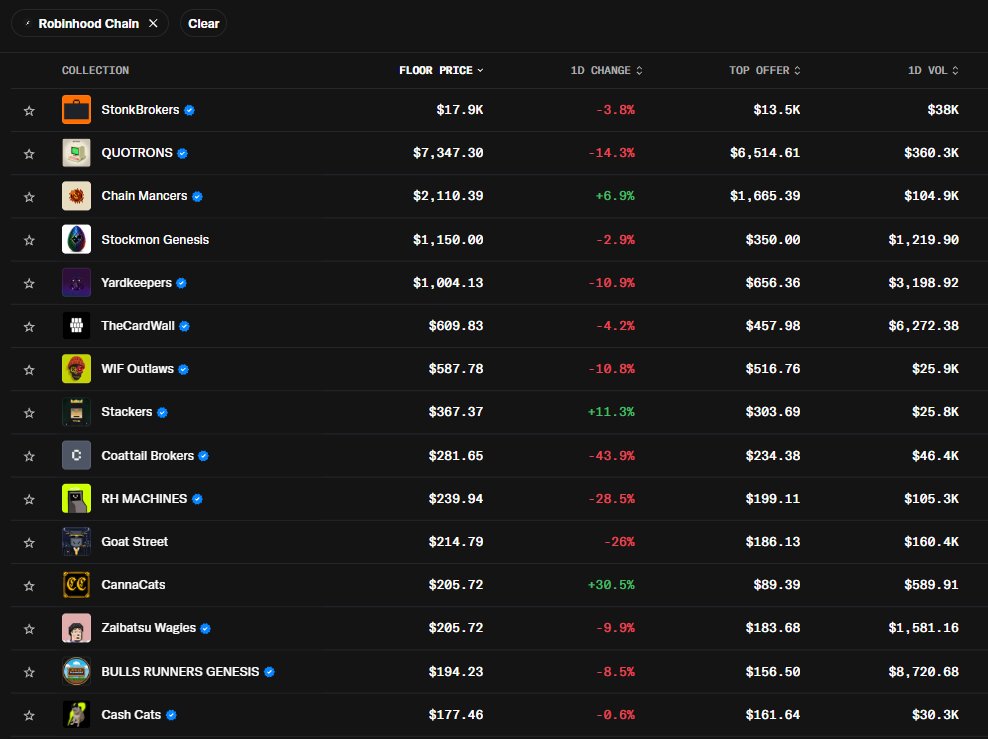Select Cash Cats floor price $177.46
Image resolution: width=988 pixels, height=739 pixels.
click(x=456, y=714)
